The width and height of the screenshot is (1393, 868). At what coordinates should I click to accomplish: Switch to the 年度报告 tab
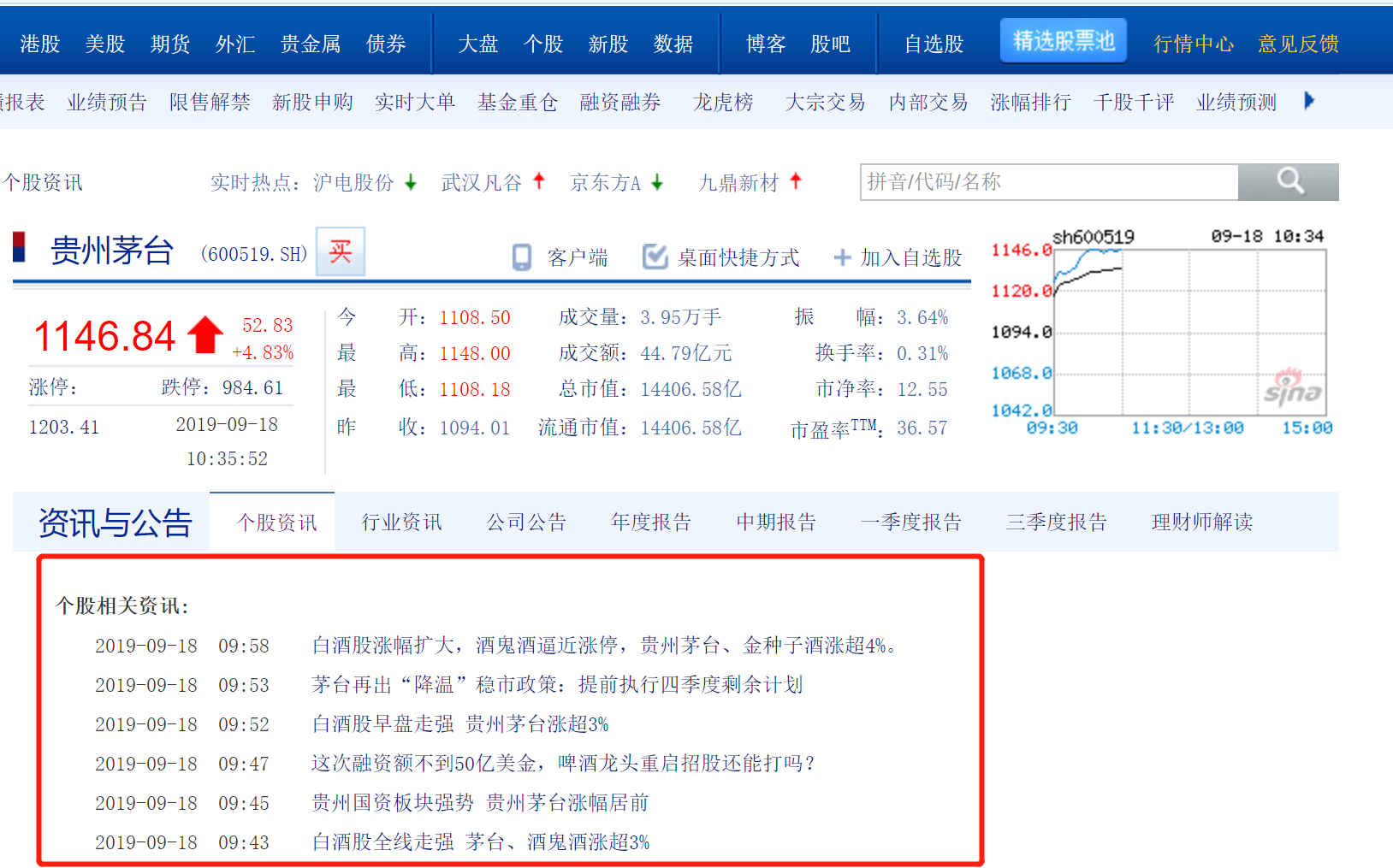652,522
